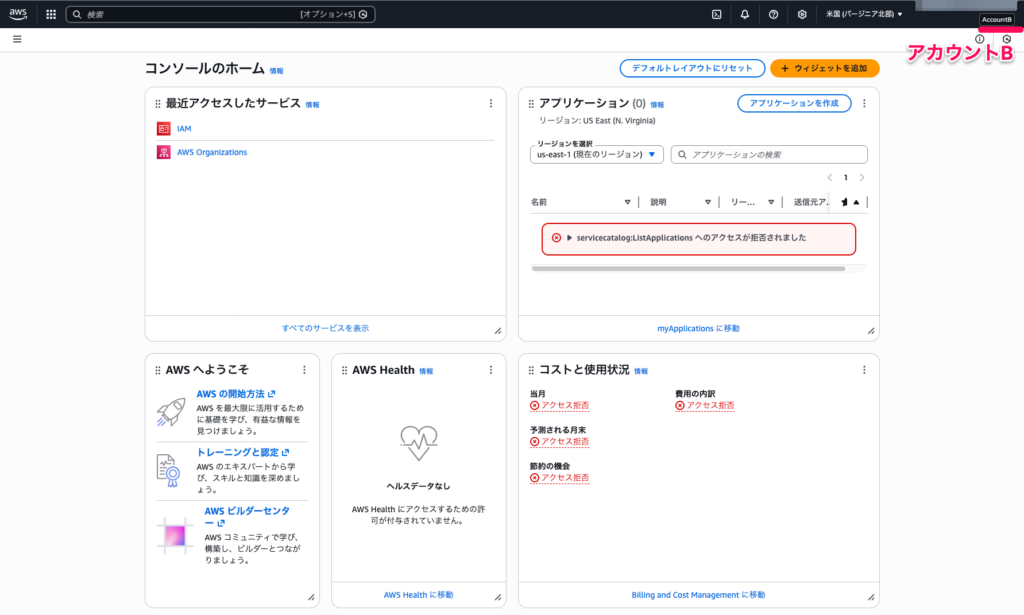Click デフォルトレイアウトにリセット button
Viewport: 1024px width, 615px height.
click(692, 68)
